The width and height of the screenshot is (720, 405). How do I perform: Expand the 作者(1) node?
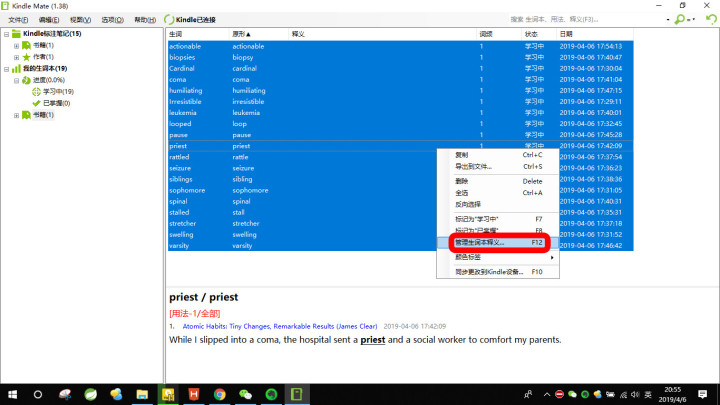coord(17,57)
